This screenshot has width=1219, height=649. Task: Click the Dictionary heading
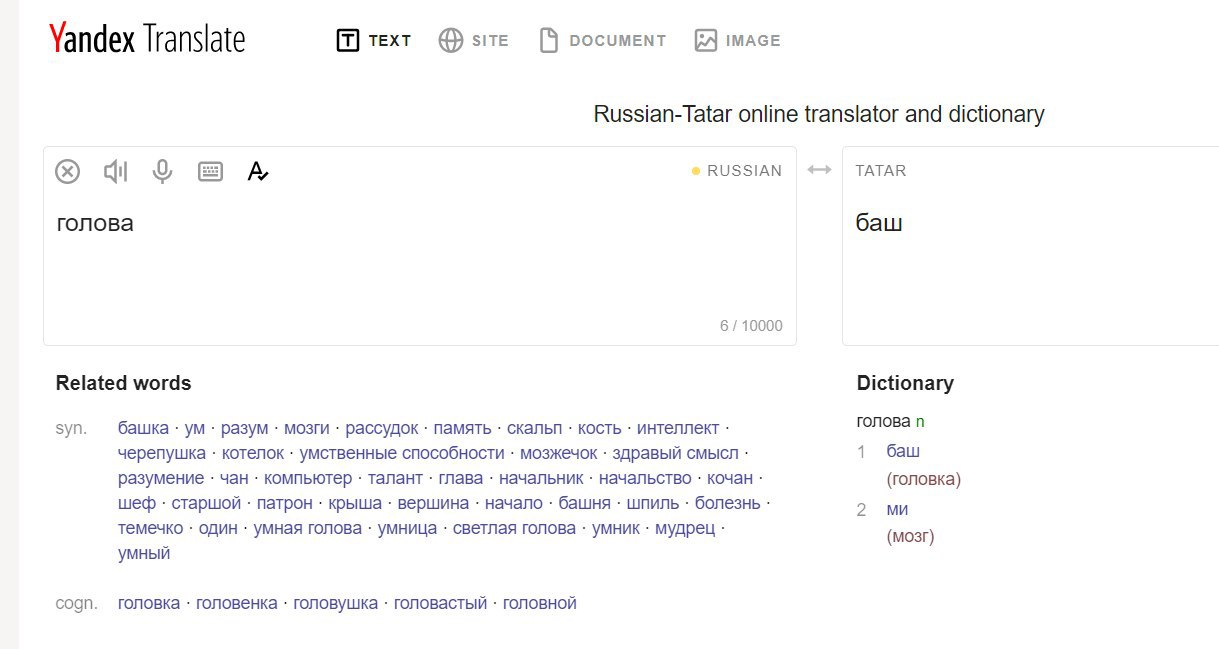point(905,383)
